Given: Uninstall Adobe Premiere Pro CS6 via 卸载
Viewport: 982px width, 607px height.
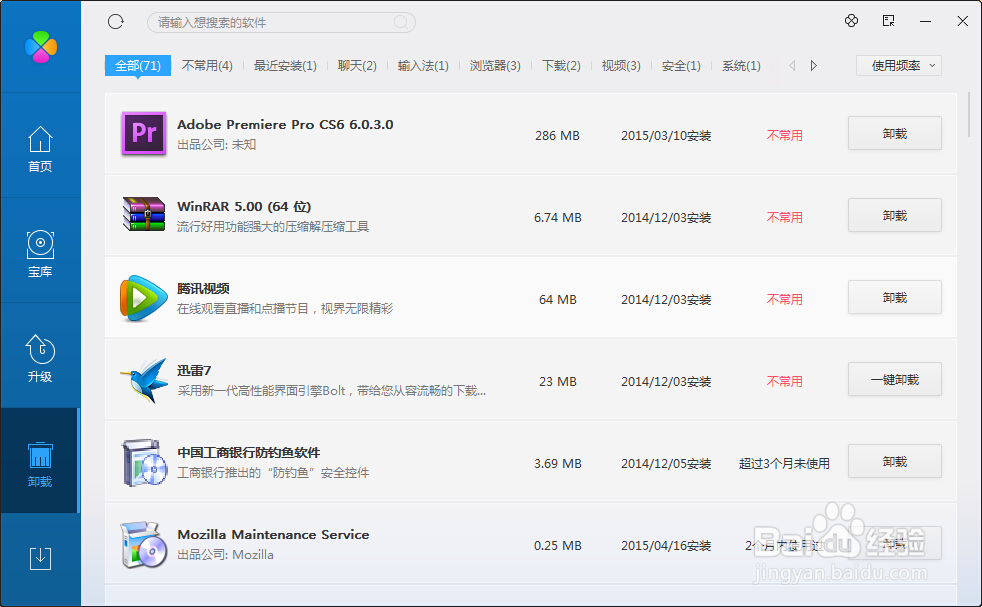Looking at the screenshot, I should point(894,133).
